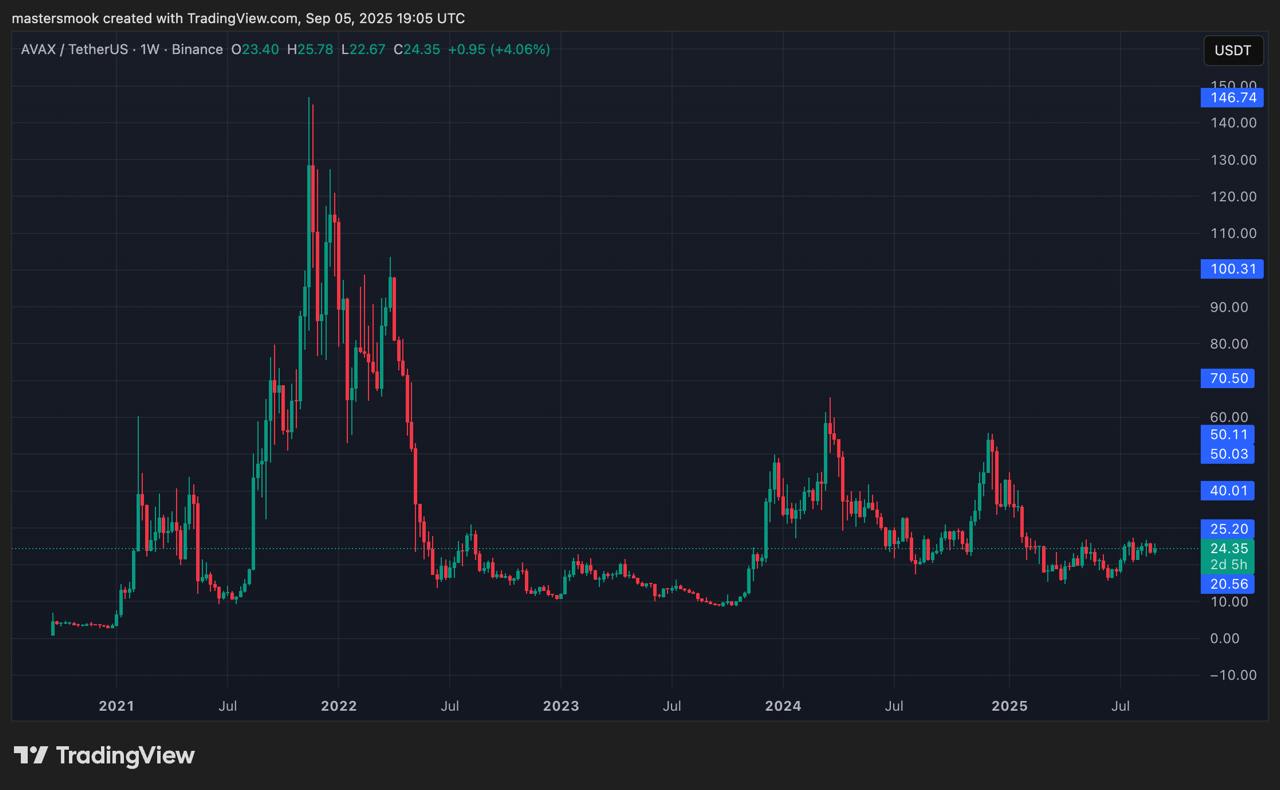Select the 146.74 price level label
This screenshot has width=1280, height=790.
click(1233, 97)
